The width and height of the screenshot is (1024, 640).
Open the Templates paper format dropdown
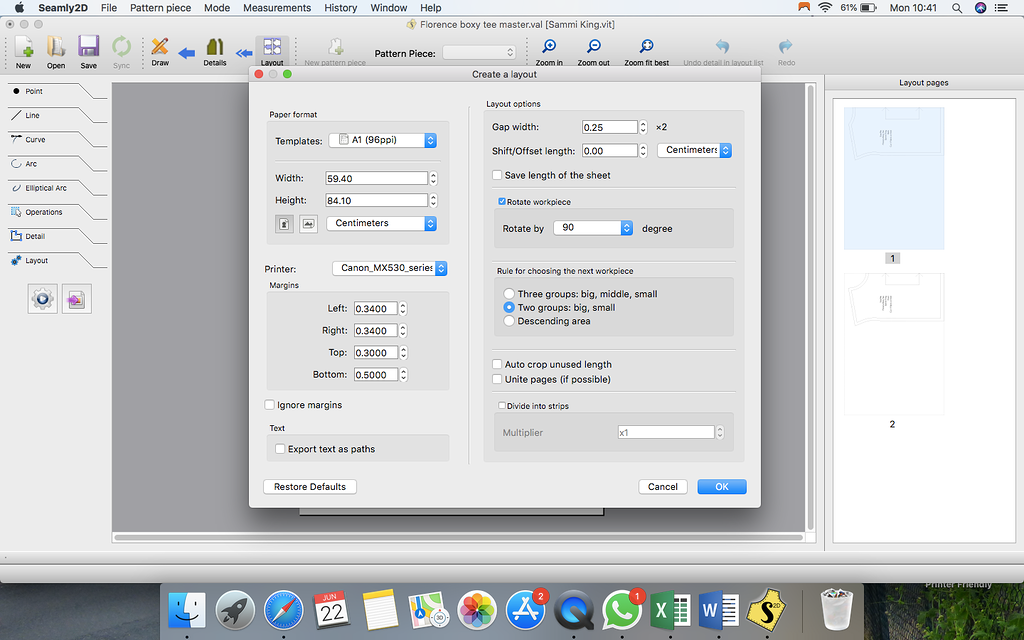tap(383, 140)
